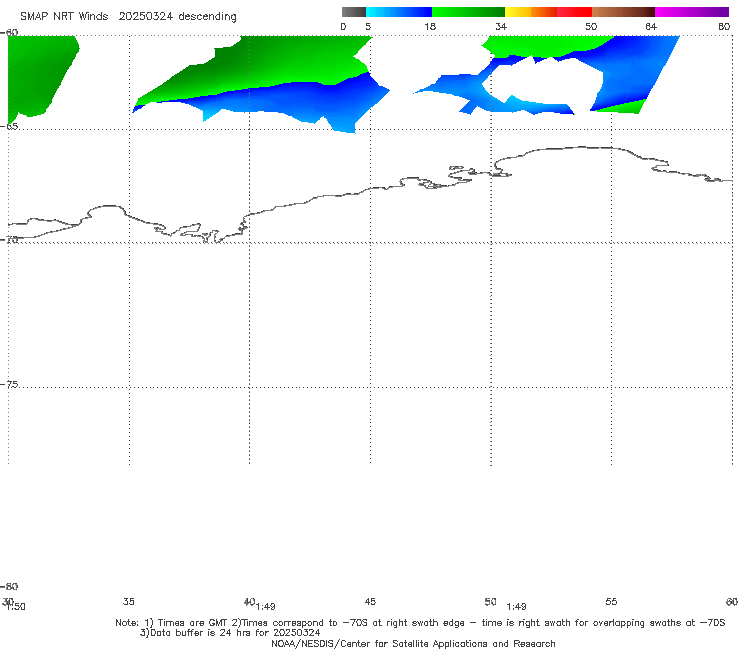The height and width of the screenshot is (650, 740).
Task: Click the 'Note: 1) Times are GMT' text
Action: pyautogui.click(x=172, y=623)
